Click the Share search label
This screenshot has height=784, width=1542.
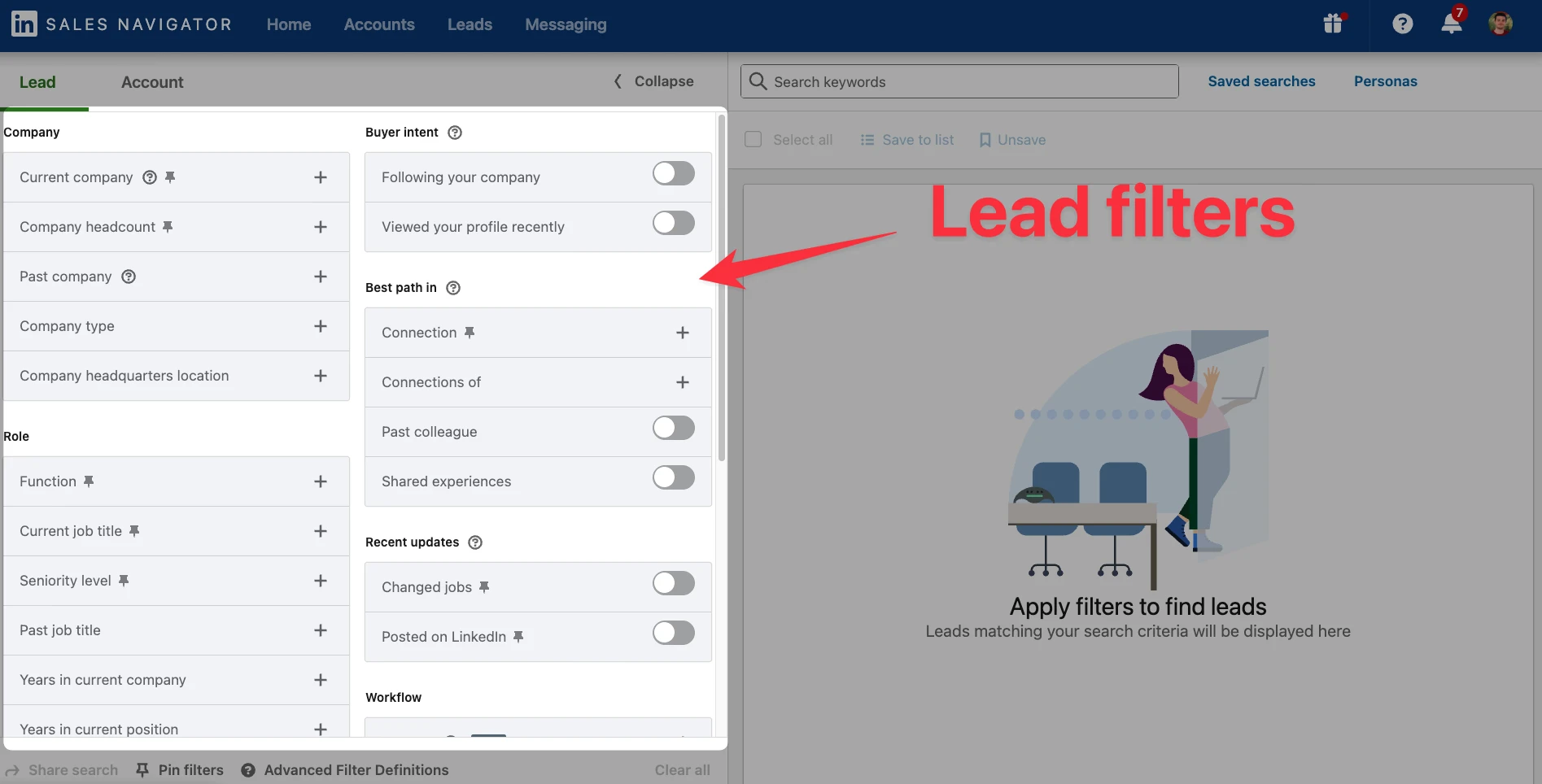pyautogui.click(x=73, y=770)
